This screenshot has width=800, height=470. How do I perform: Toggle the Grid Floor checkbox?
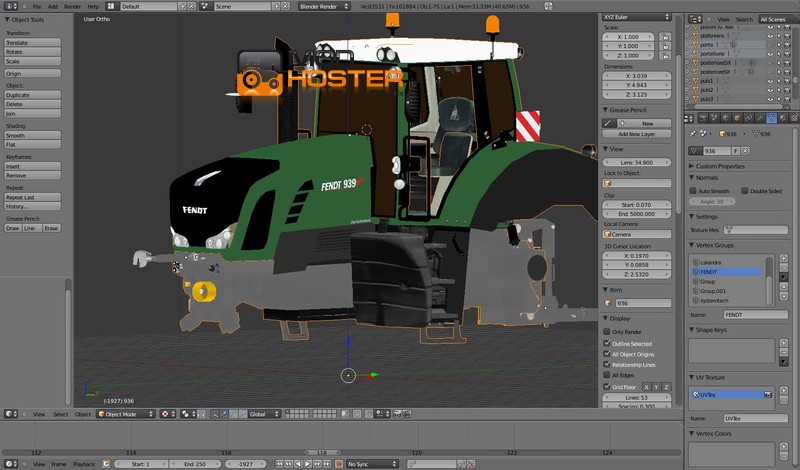tap(607, 387)
